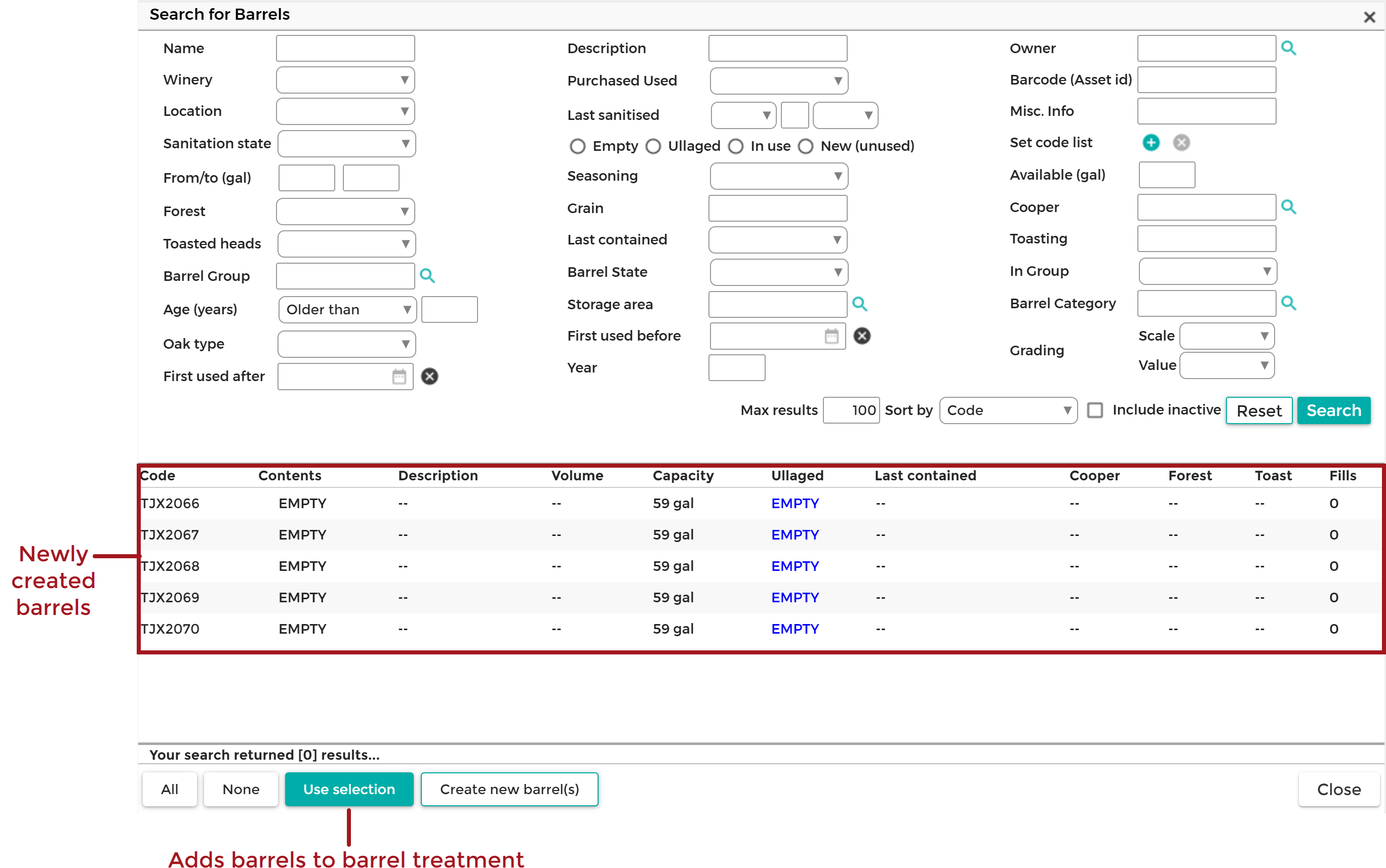Click the Barrel Group search magnifier icon

pyautogui.click(x=427, y=276)
